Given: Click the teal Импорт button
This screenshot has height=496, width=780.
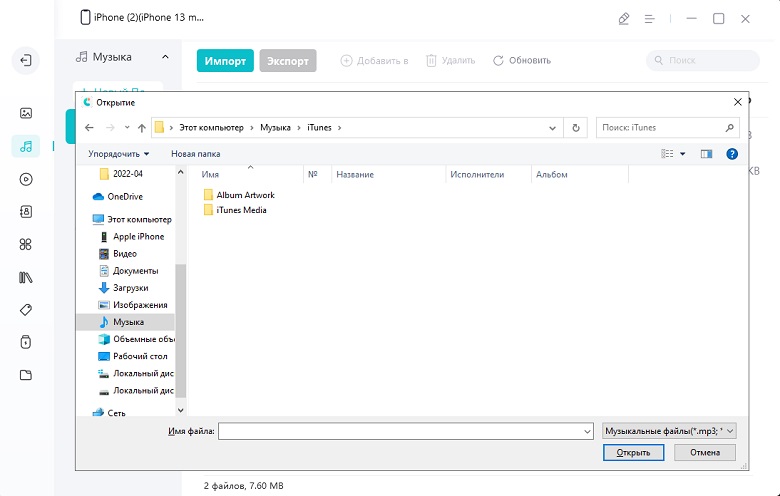Looking at the screenshot, I should point(225,61).
